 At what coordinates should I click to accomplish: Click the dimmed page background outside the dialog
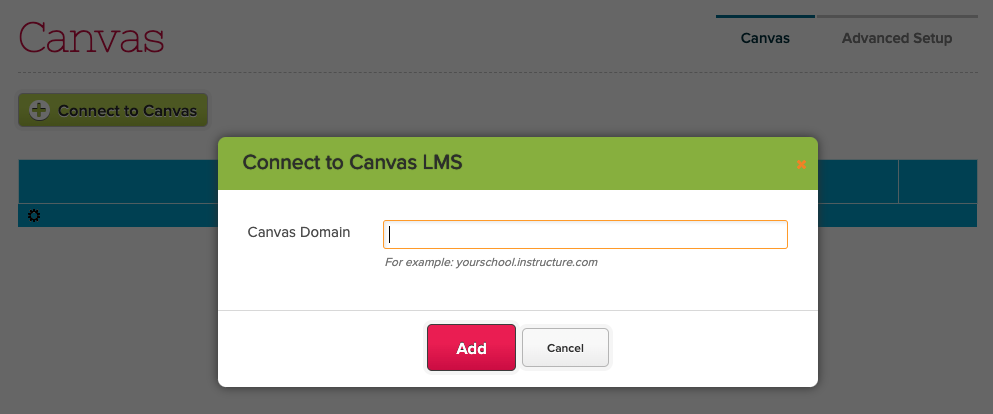(110, 320)
